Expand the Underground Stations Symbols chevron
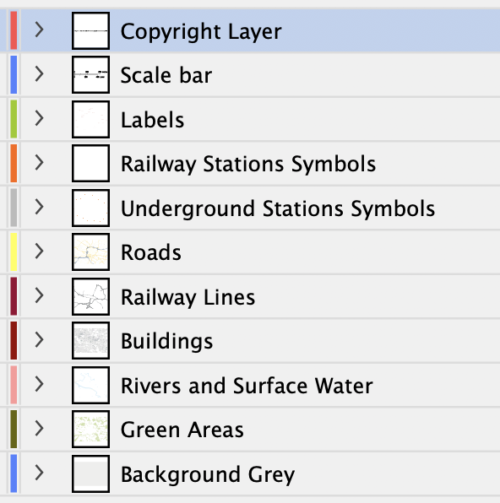The width and height of the screenshot is (500, 503). coord(39,207)
